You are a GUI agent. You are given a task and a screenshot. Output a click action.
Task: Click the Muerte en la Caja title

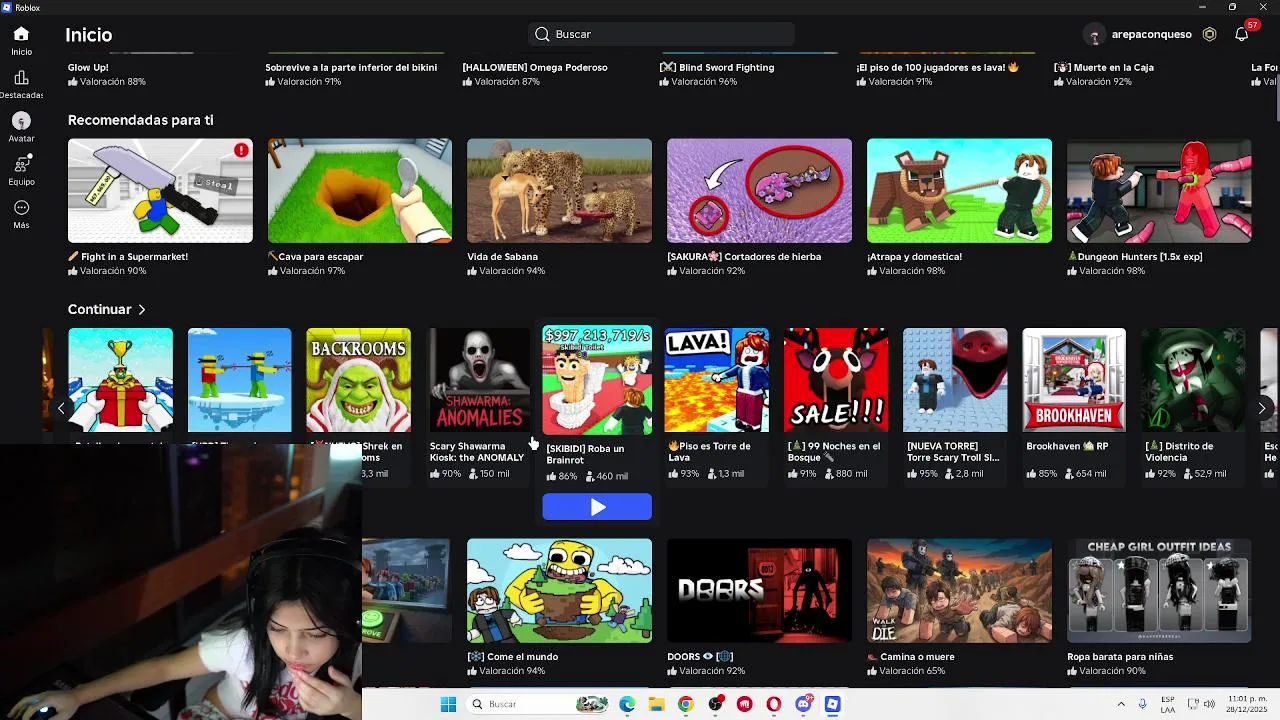click(1104, 67)
